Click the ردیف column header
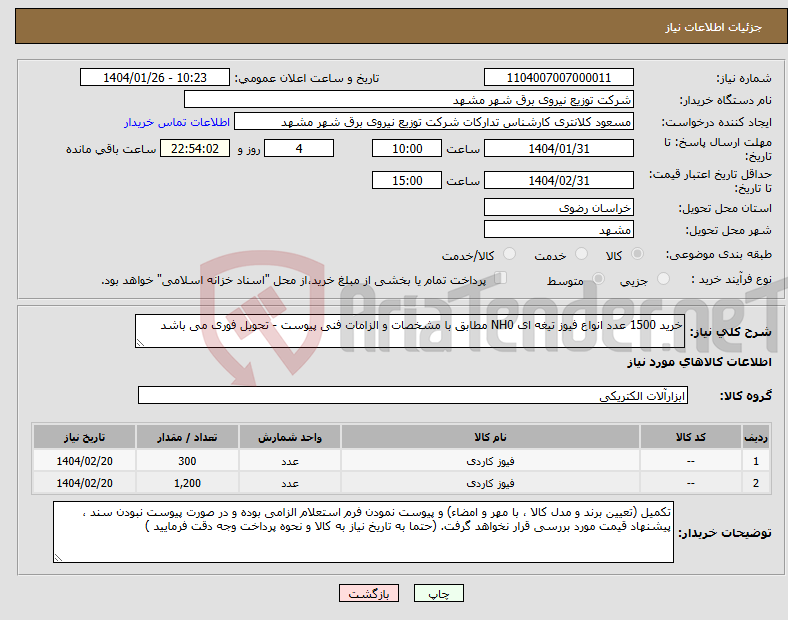The height and width of the screenshot is (620, 788). tap(756, 437)
